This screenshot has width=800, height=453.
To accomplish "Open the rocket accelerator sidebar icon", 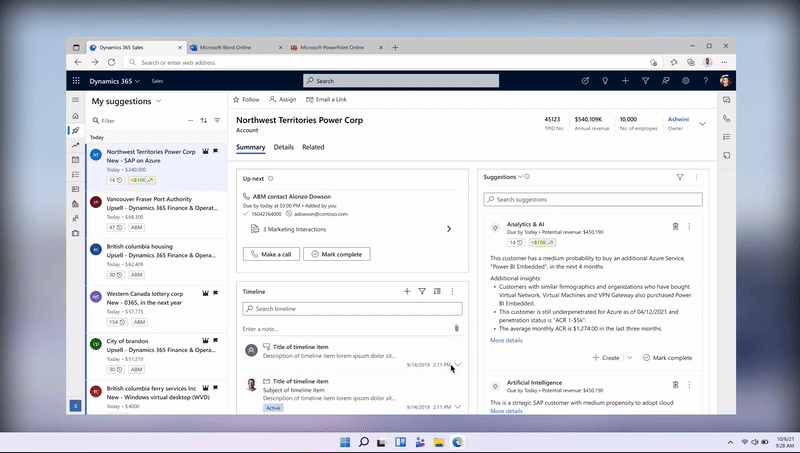I will click(x=76, y=131).
